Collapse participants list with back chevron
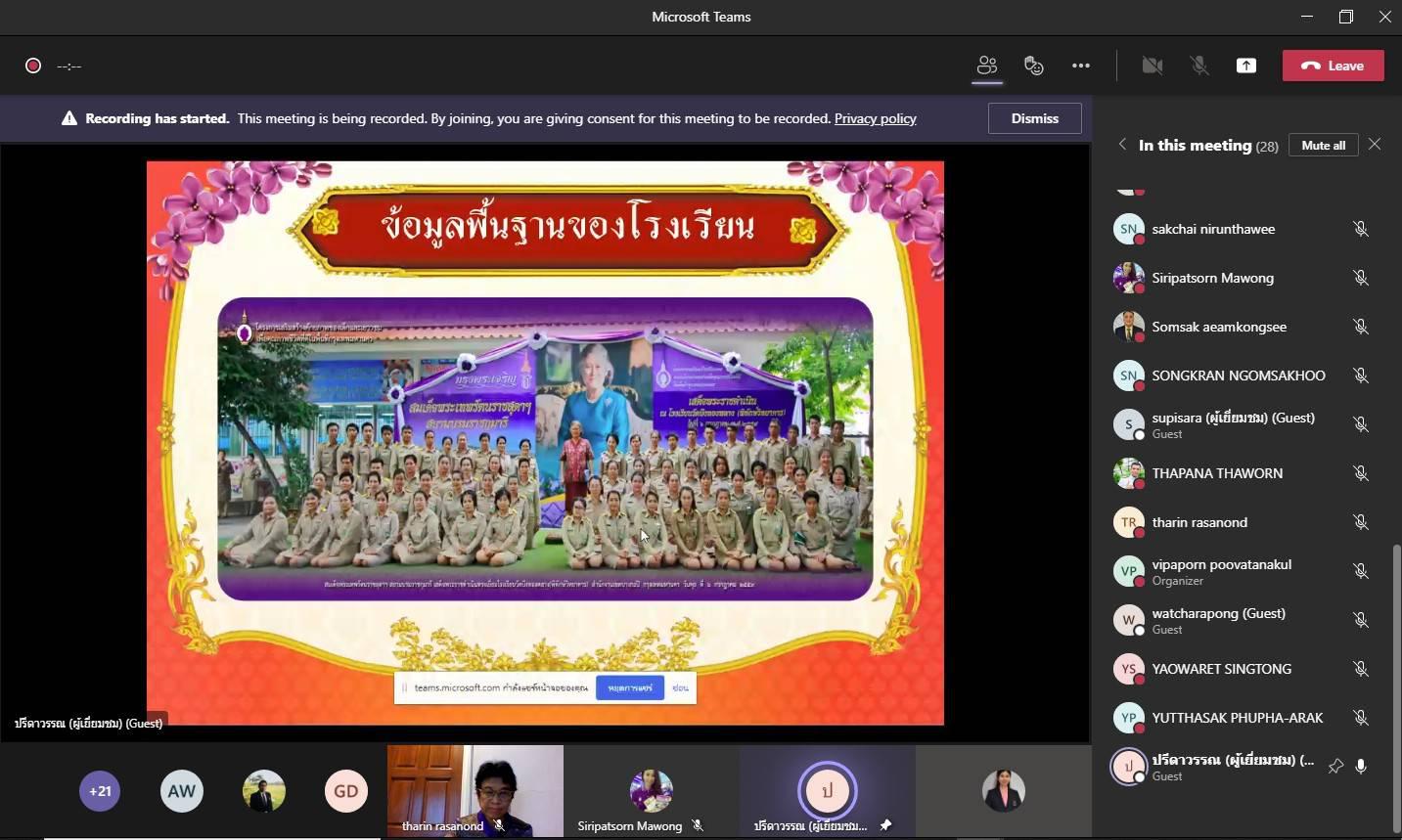The height and width of the screenshot is (840, 1402). (1122, 145)
